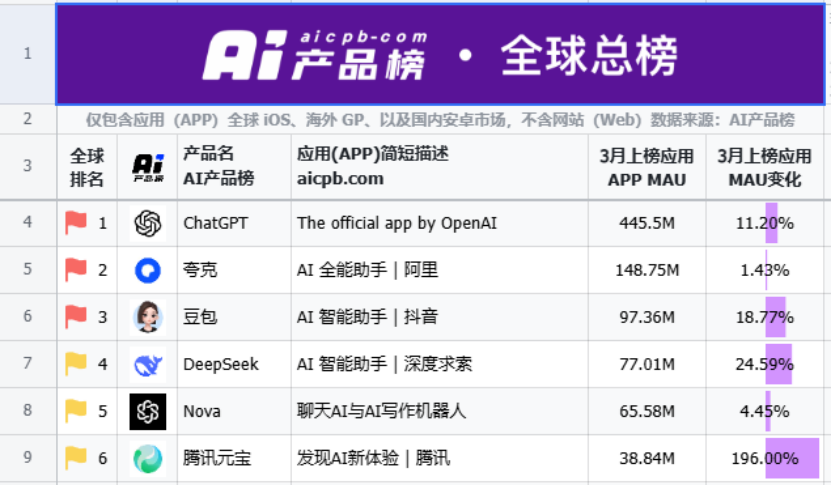The image size is (831, 486).
Task: Click the yellow flag beside rank 5
Action: click(76, 411)
